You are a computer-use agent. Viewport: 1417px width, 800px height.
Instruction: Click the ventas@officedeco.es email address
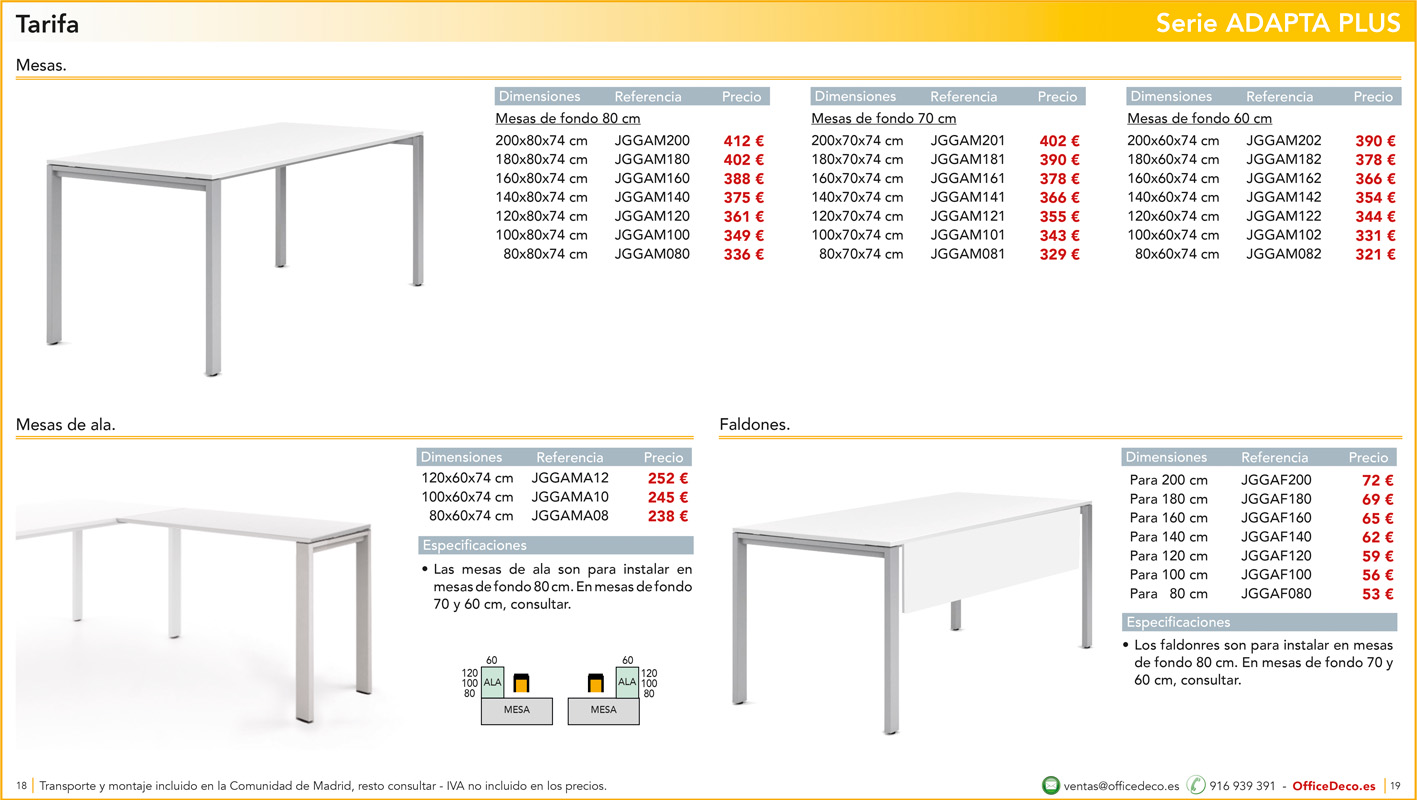point(1122,786)
